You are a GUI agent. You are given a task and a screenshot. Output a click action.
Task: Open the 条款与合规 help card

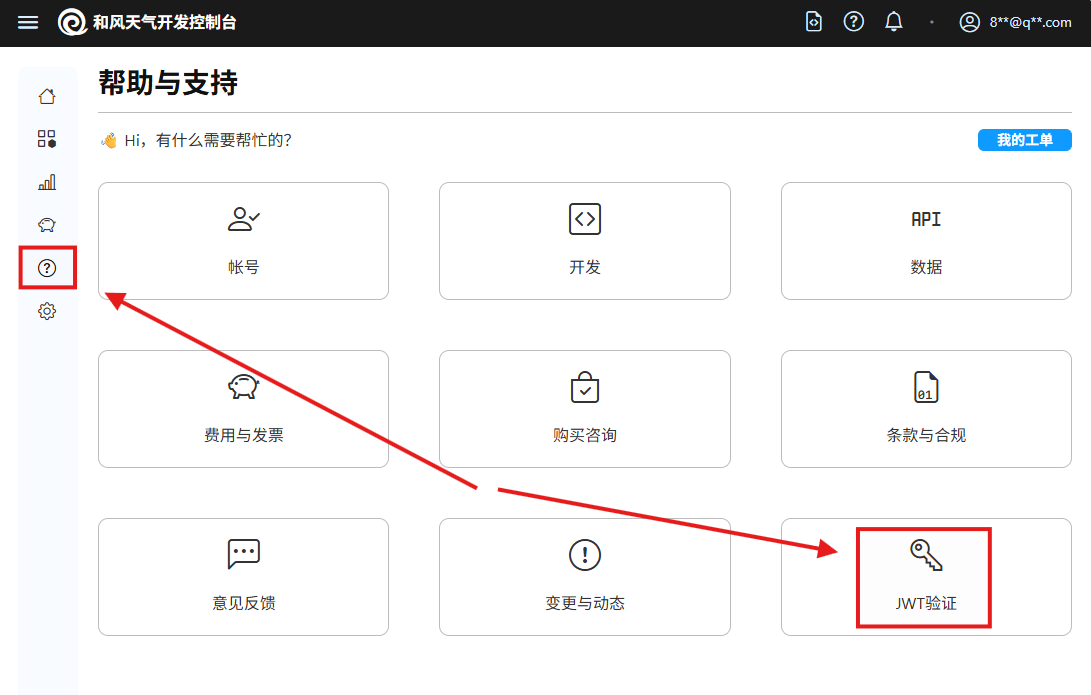pos(926,409)
